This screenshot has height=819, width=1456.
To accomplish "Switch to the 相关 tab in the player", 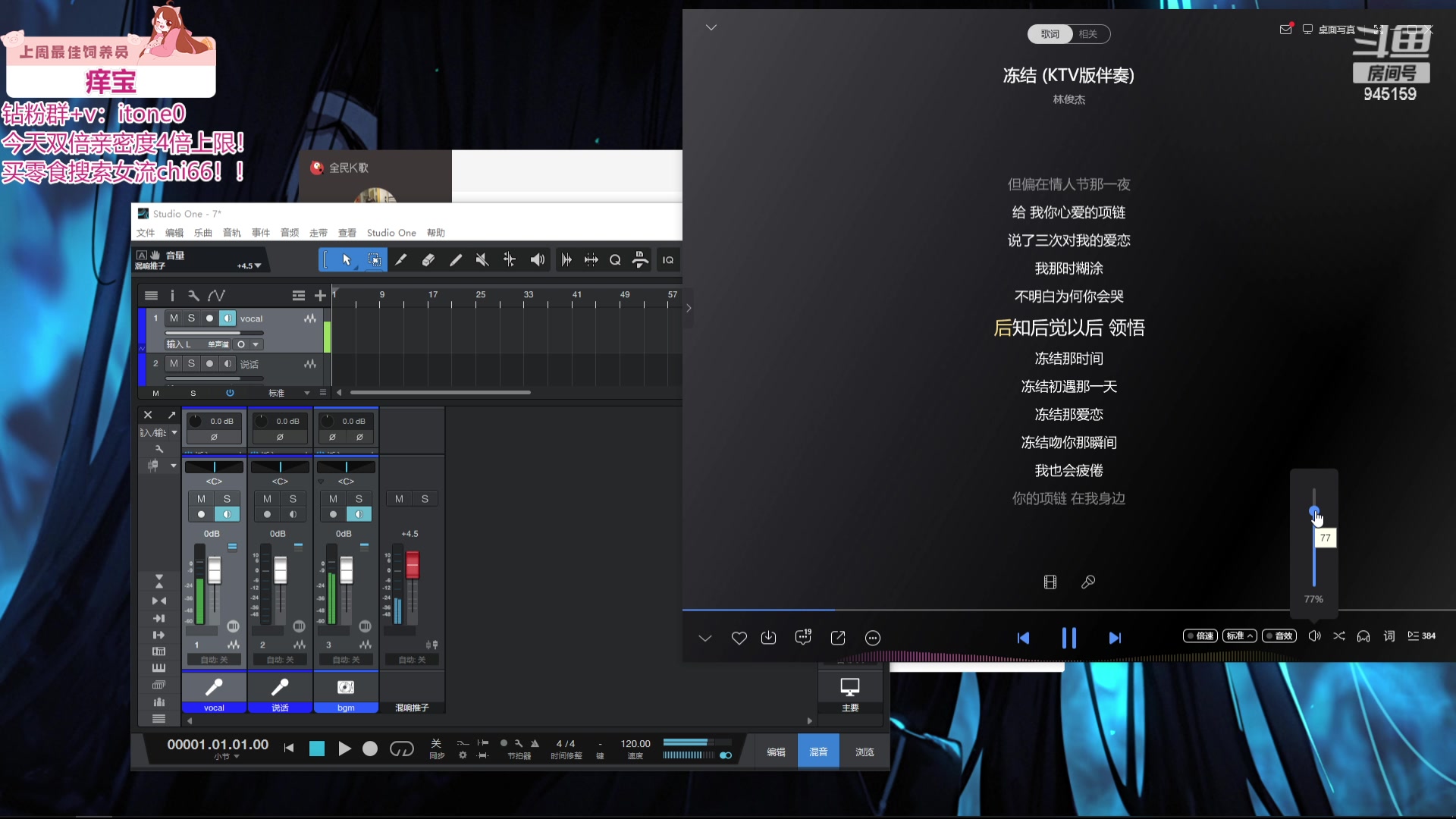I will (x=1089, y=34).
